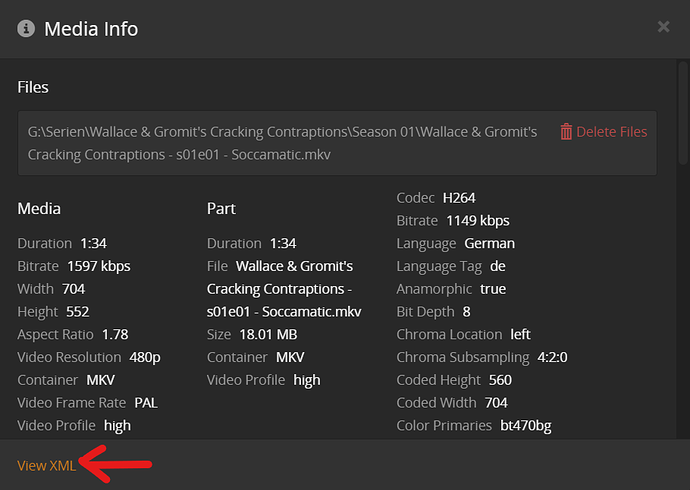Viewport: 690px width, 490px height.
Task: Click the 1149 kbps bitrate value
Action: click(x=478, y=220)
